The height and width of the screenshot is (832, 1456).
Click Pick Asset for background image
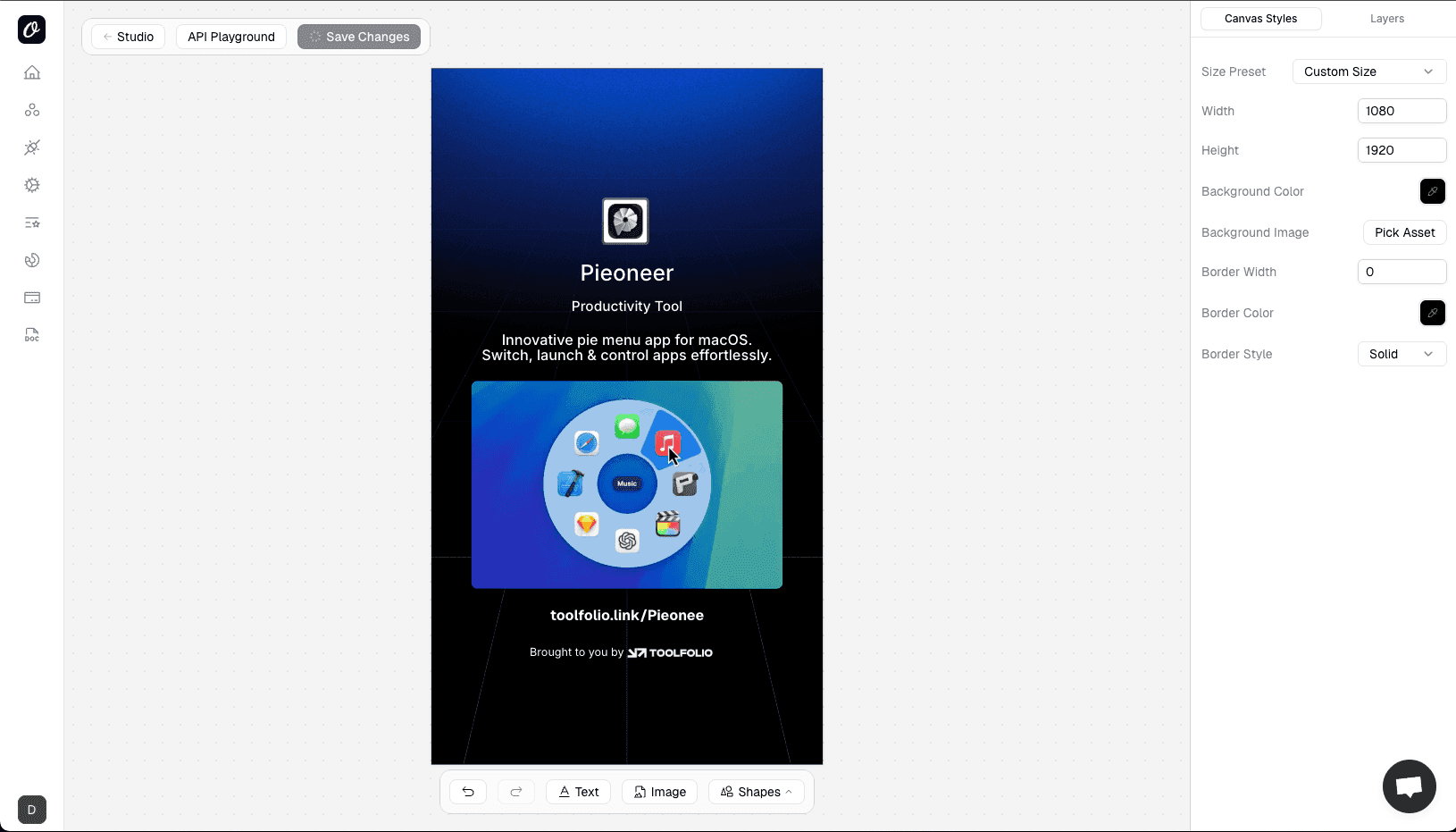tap(1405, 232)
